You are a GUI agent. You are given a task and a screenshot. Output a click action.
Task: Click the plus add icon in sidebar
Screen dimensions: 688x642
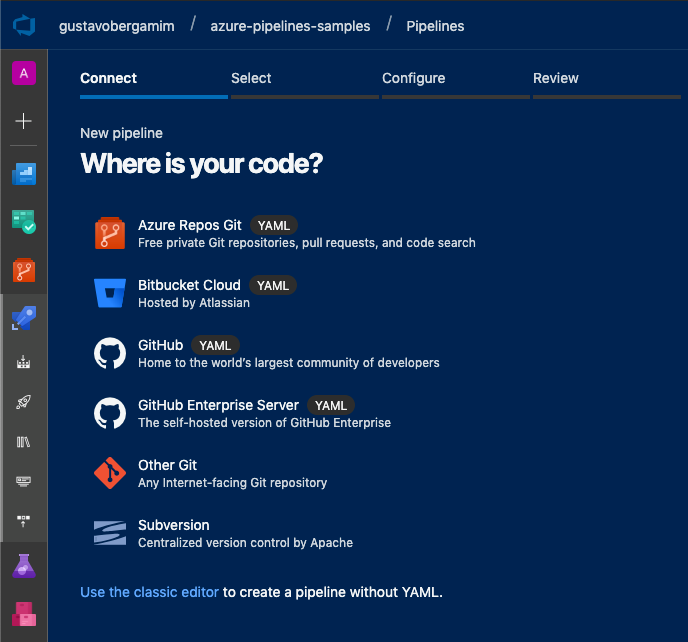point(23,121)
